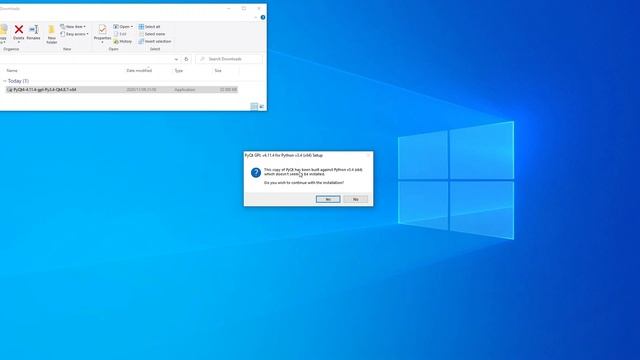Create a New folder from the ribbon
The image size is (640, 360).
[x=51, y=34]
